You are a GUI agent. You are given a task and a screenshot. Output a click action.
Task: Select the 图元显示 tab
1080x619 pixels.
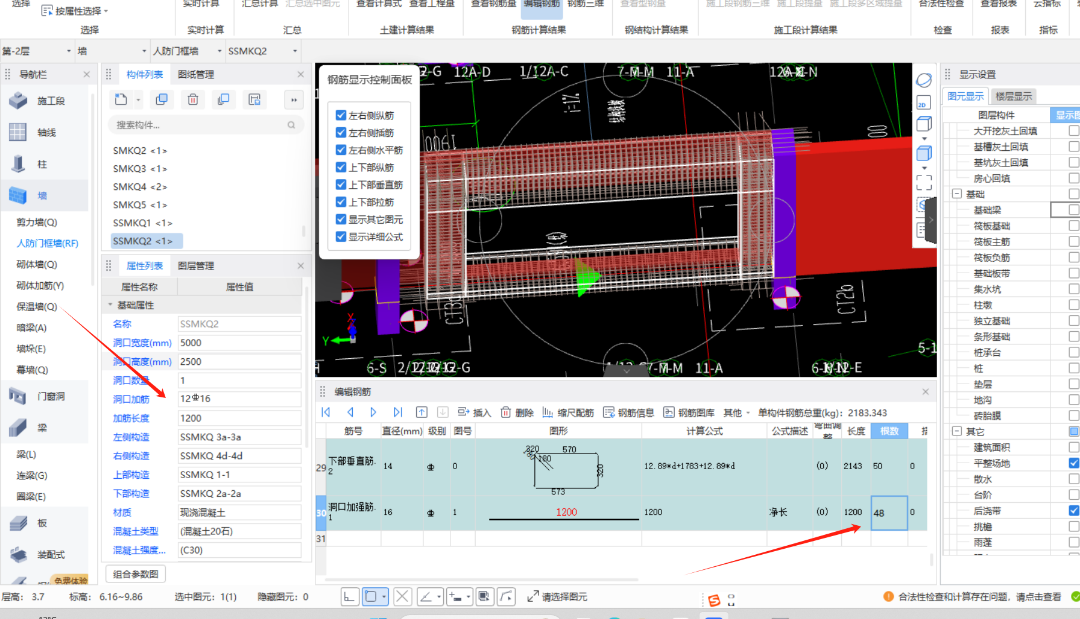[965, 96]
